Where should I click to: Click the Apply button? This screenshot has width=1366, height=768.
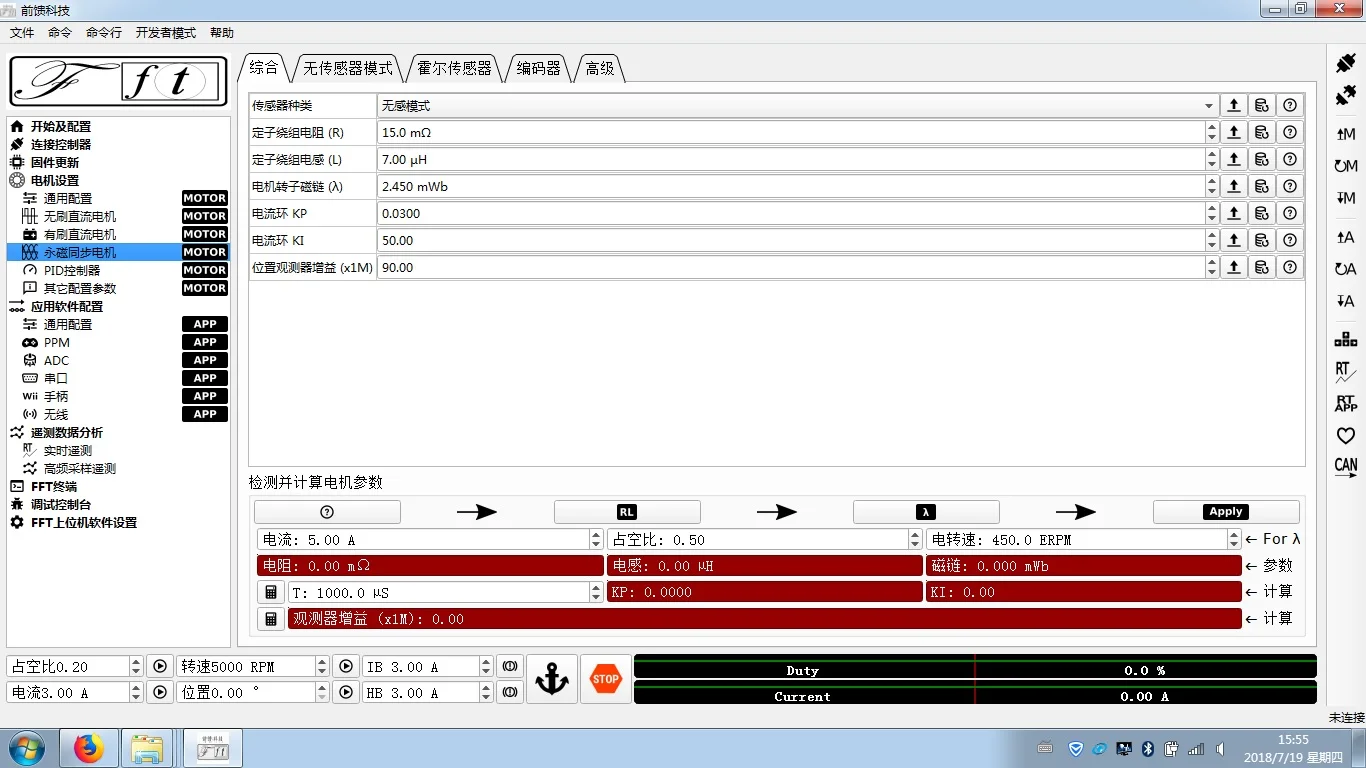(x=1226, y=512)
